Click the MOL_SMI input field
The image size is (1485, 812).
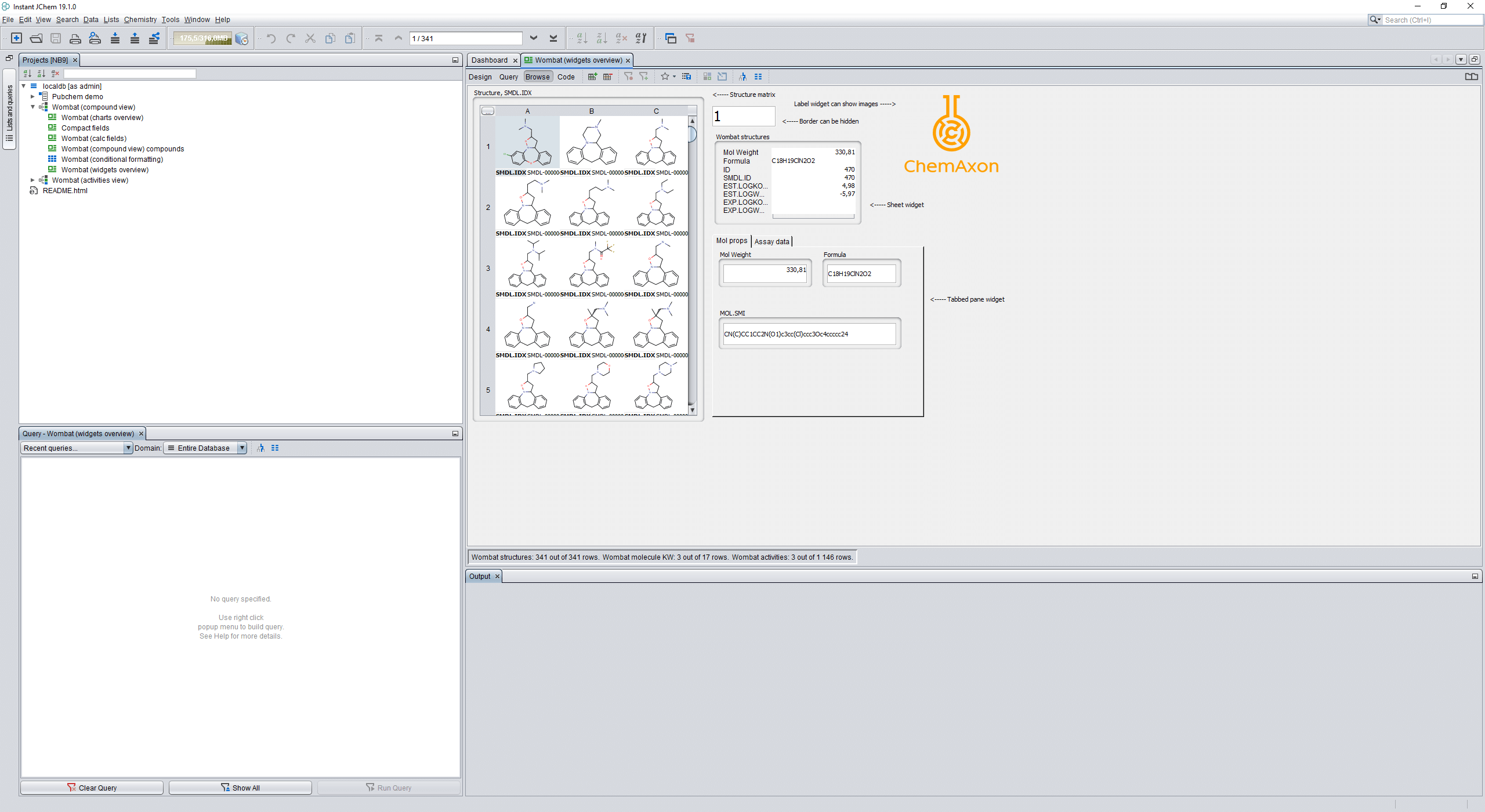click(808, 333)
